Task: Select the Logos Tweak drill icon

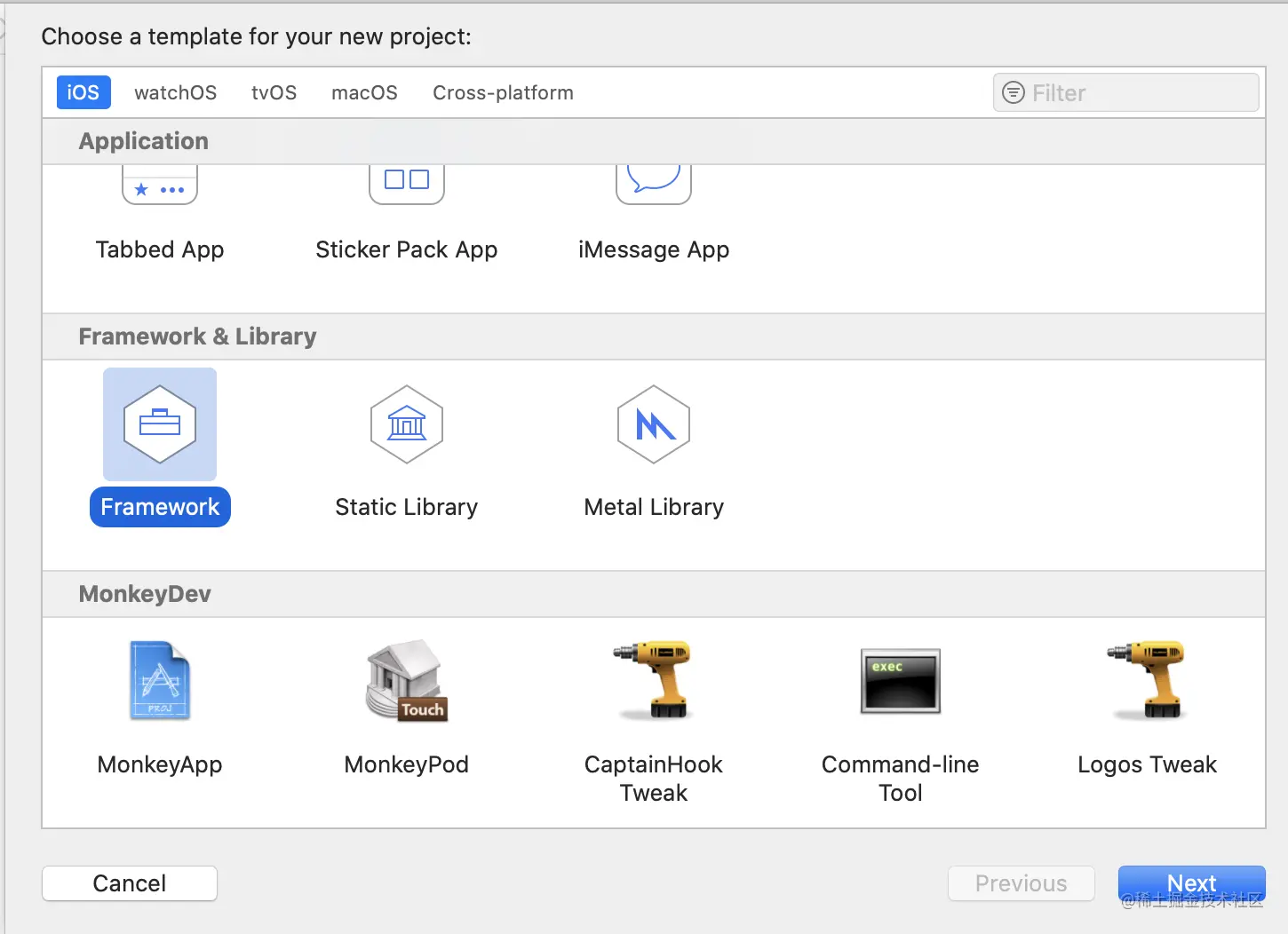Action: [1148, 680]
